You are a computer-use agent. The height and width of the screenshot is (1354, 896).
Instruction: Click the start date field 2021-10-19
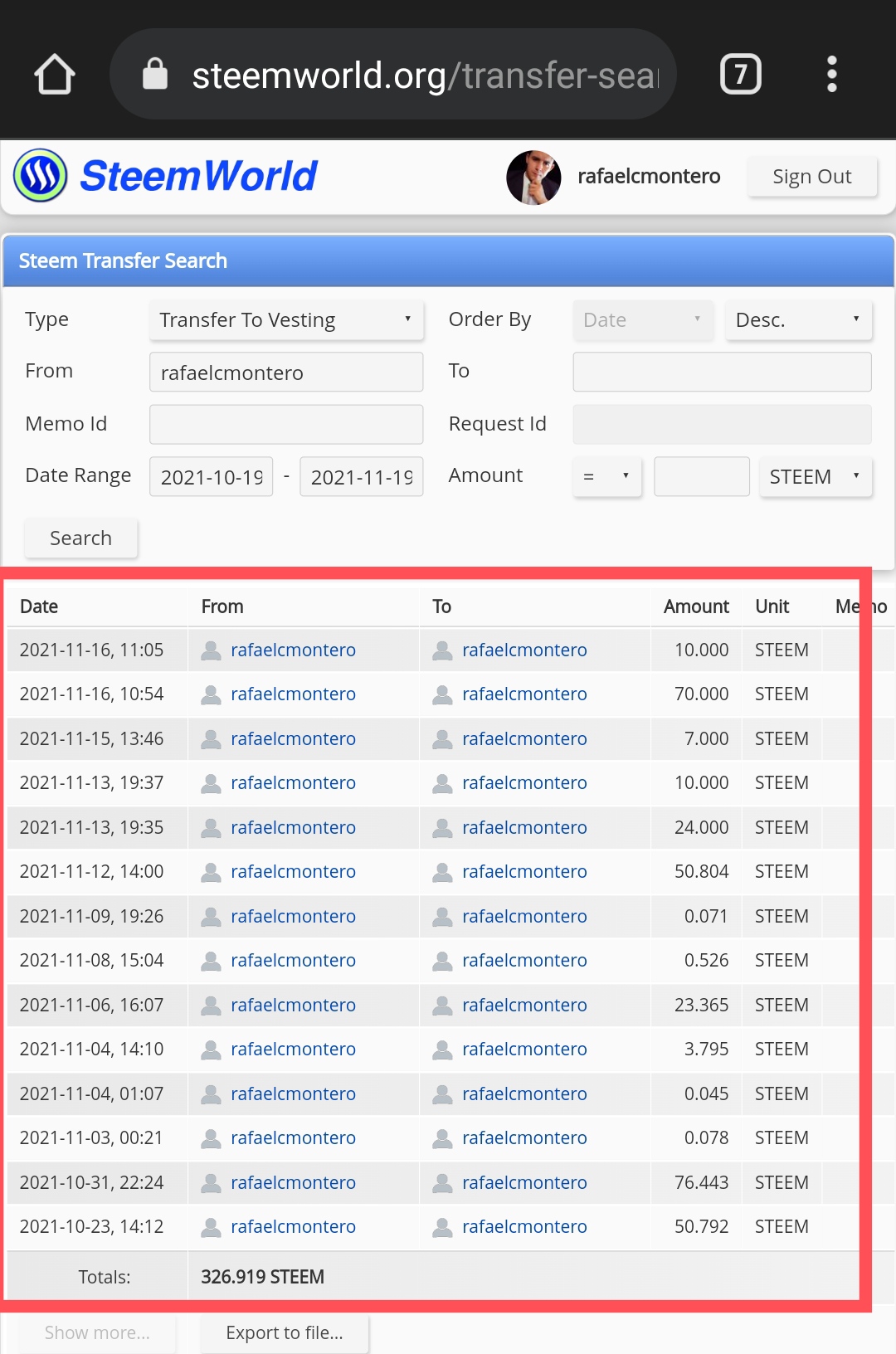point(211,477)
